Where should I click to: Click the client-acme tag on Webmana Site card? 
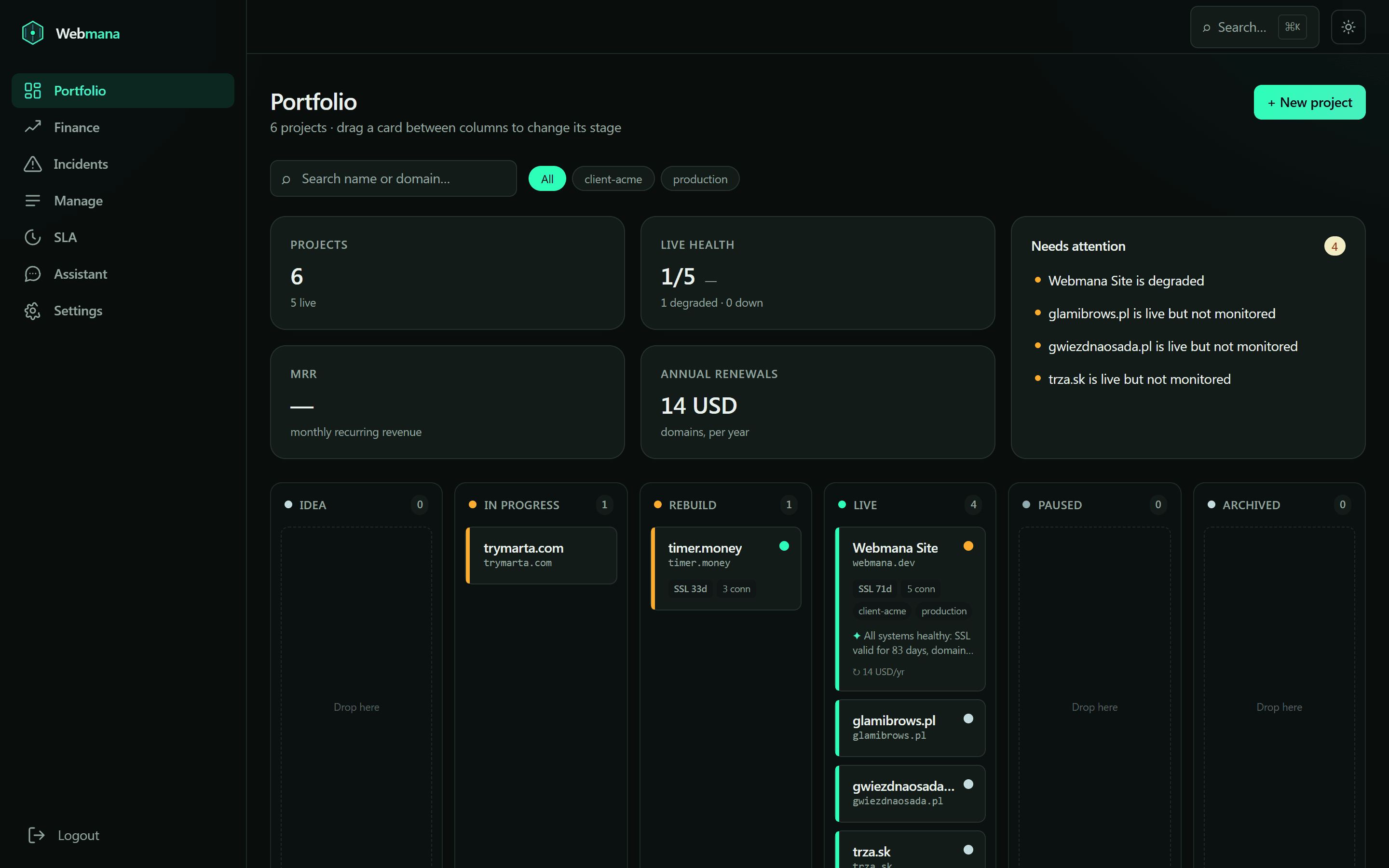[882, 611]
